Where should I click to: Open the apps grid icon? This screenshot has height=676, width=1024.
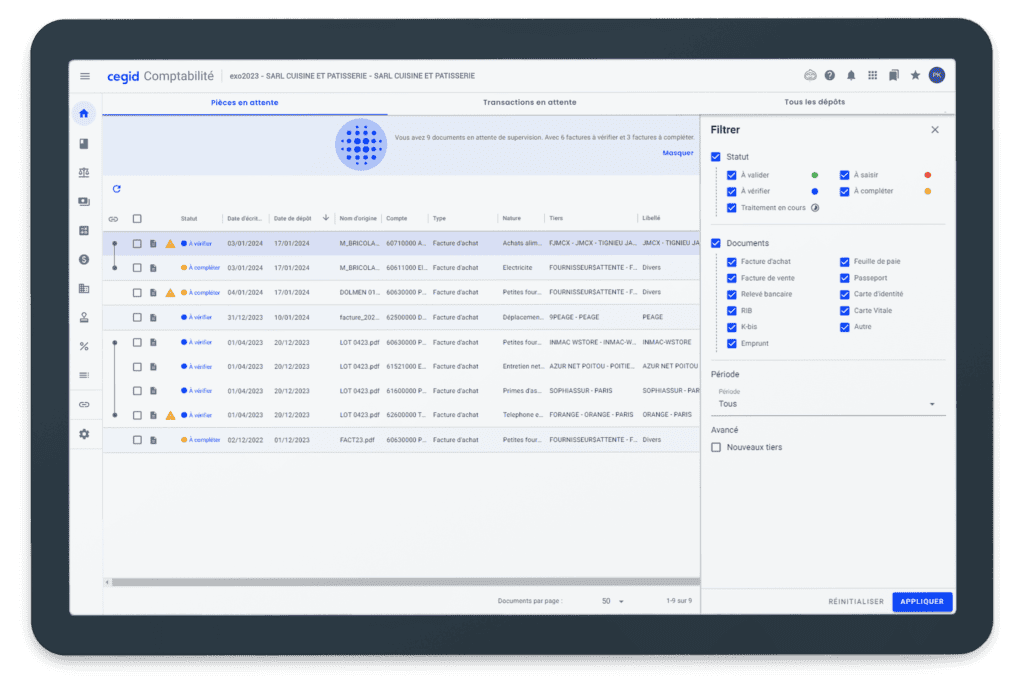point(872,76)
